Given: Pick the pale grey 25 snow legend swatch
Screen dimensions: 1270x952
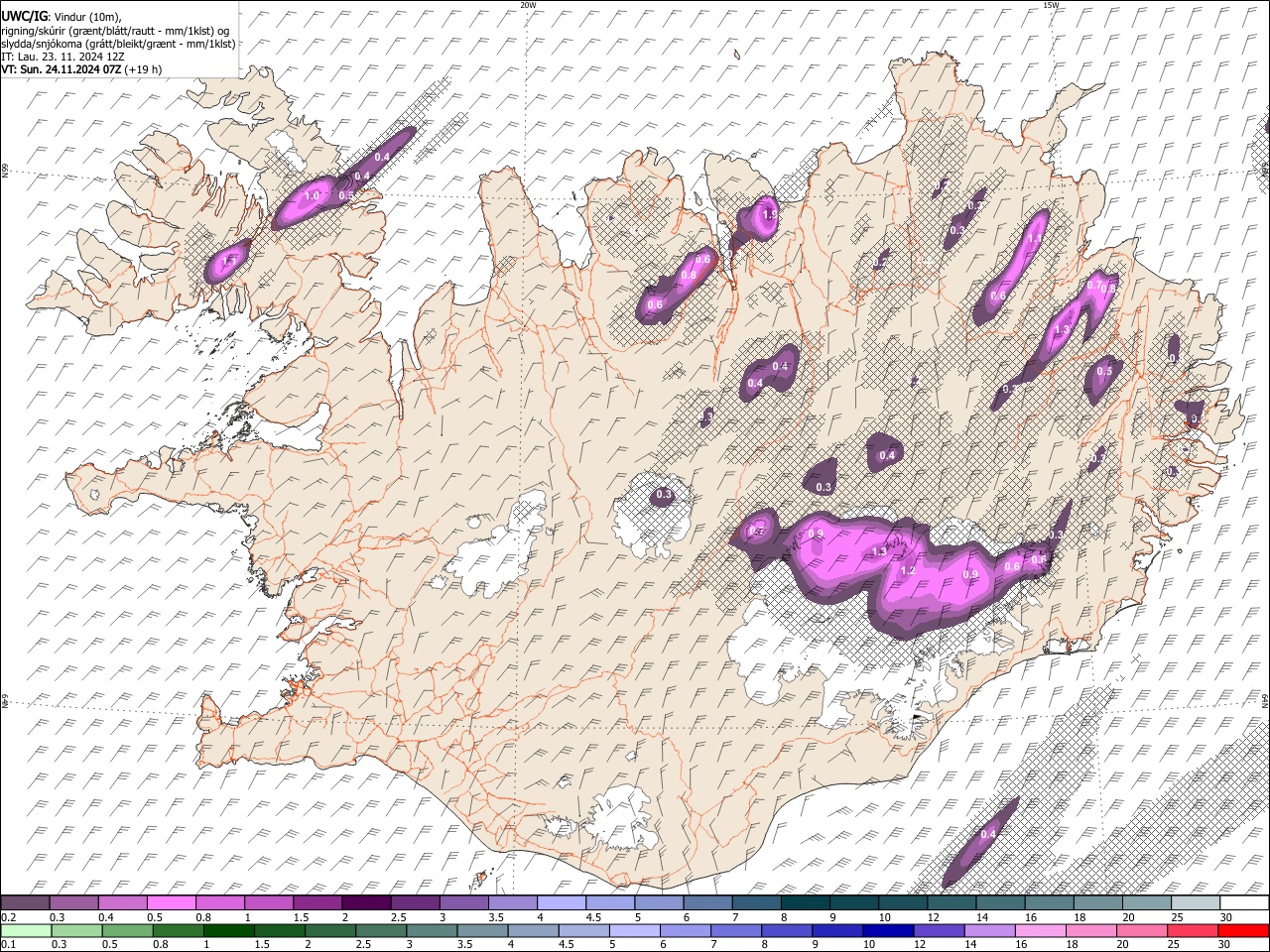Looking at the screenshot, I should click(x=1196, y=903).
